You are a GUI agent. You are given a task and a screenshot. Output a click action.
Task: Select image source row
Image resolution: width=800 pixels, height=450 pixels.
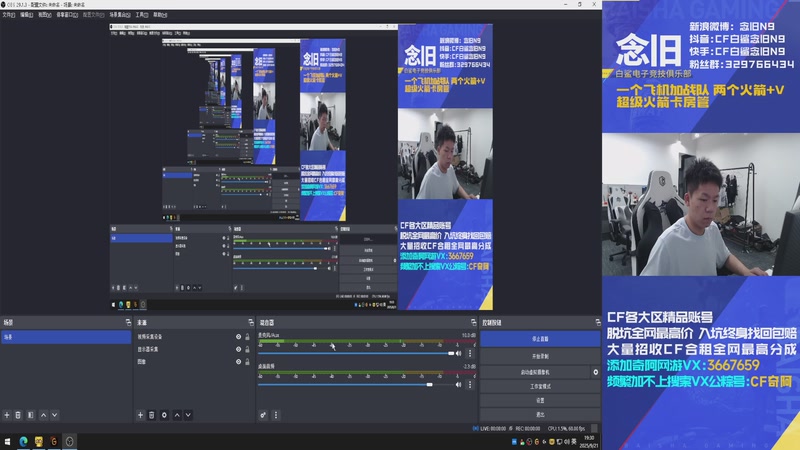pyautogui.click(x=193, y=362)
